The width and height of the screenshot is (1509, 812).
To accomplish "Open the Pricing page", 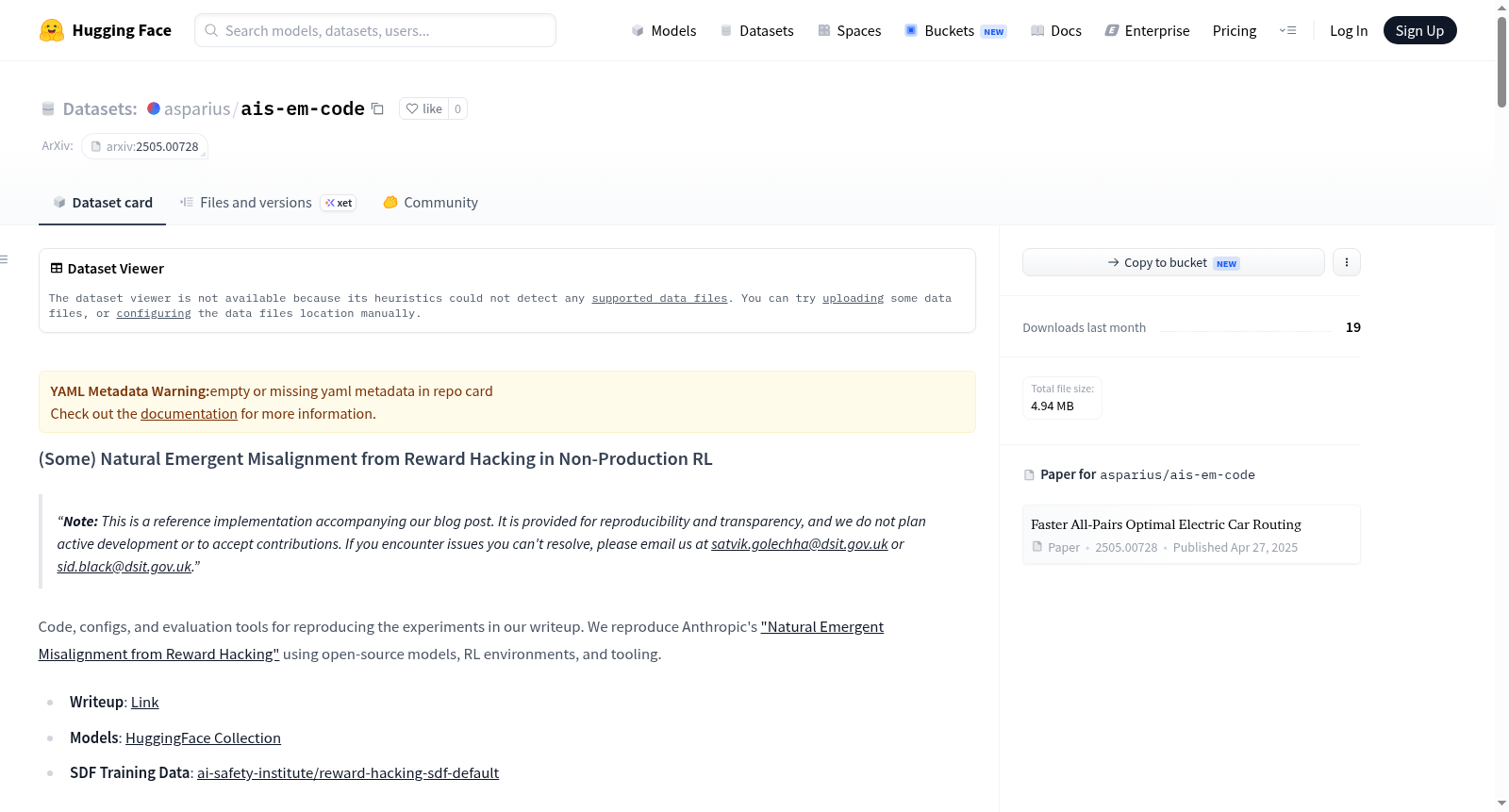I will tap(1235, 30).
